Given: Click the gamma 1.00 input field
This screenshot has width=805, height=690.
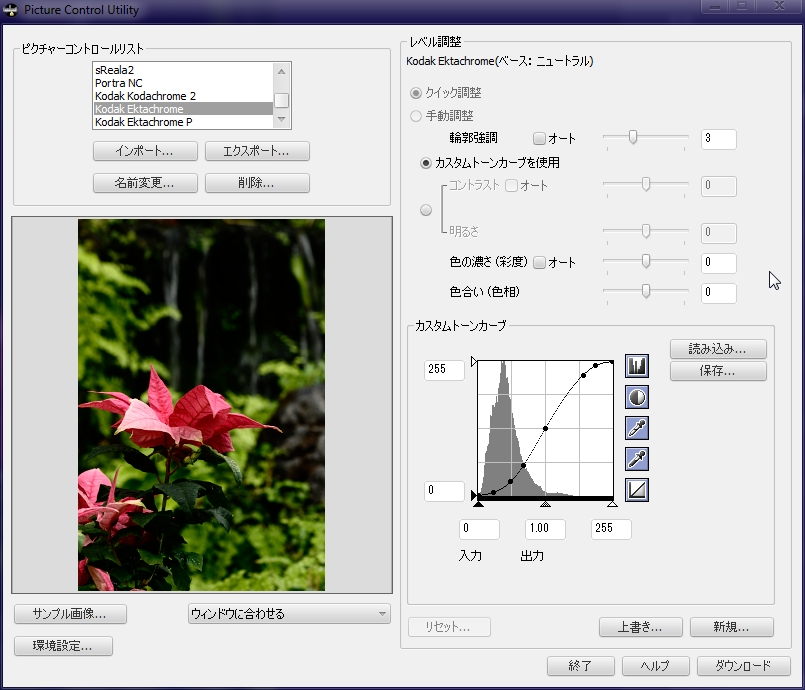Looking at the screenshot, I should [x=545, y=529].
